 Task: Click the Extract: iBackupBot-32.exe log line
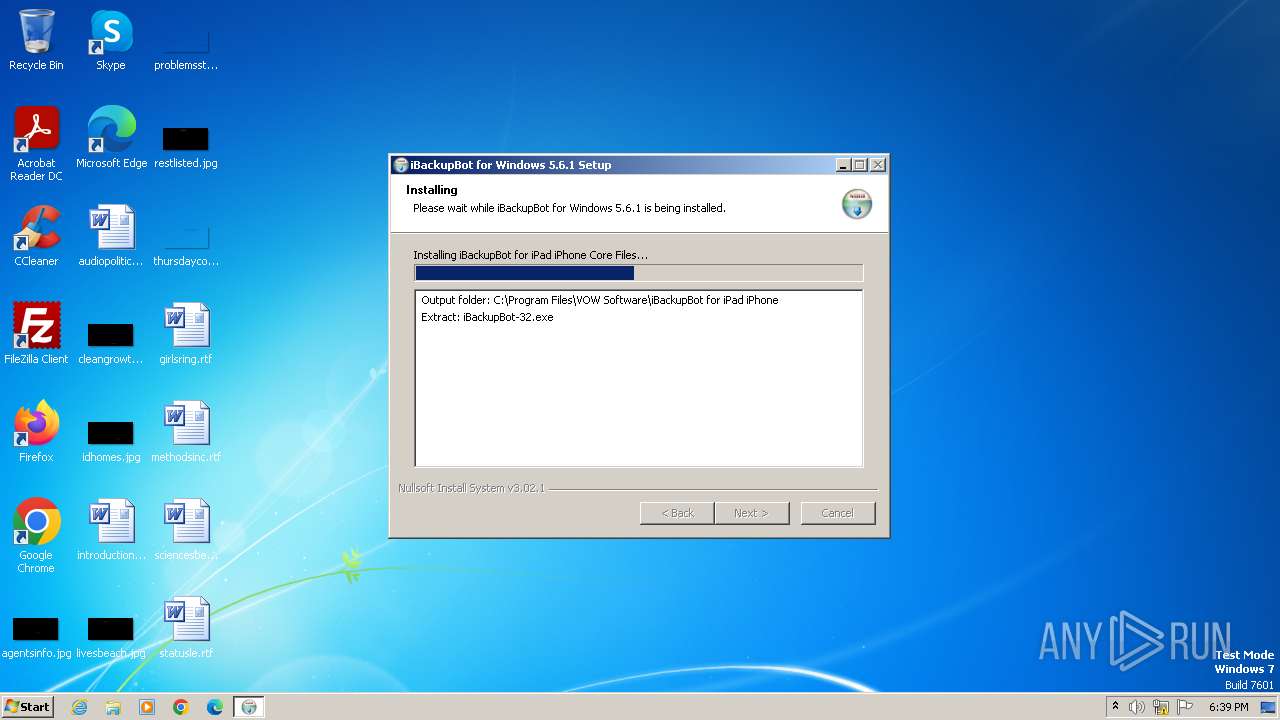[487, 317]
